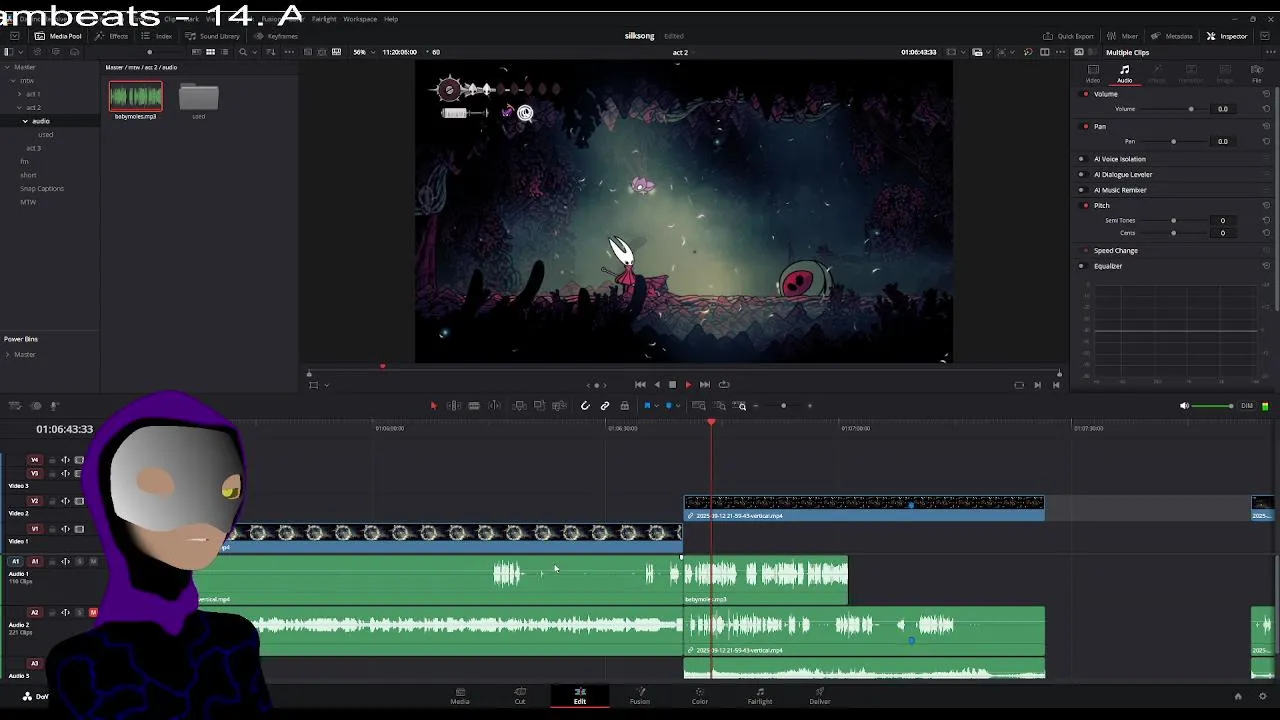Switch to the Deliver page
The height and width of the screenshot is (720, 1280).
point(820,696)
